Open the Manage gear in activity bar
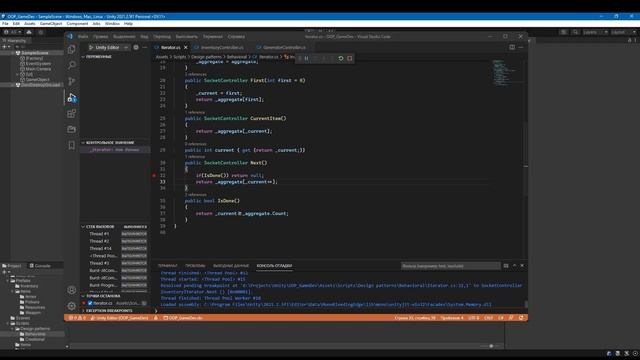This screenshot has width=640, height=360. click(x=71, y=306)
